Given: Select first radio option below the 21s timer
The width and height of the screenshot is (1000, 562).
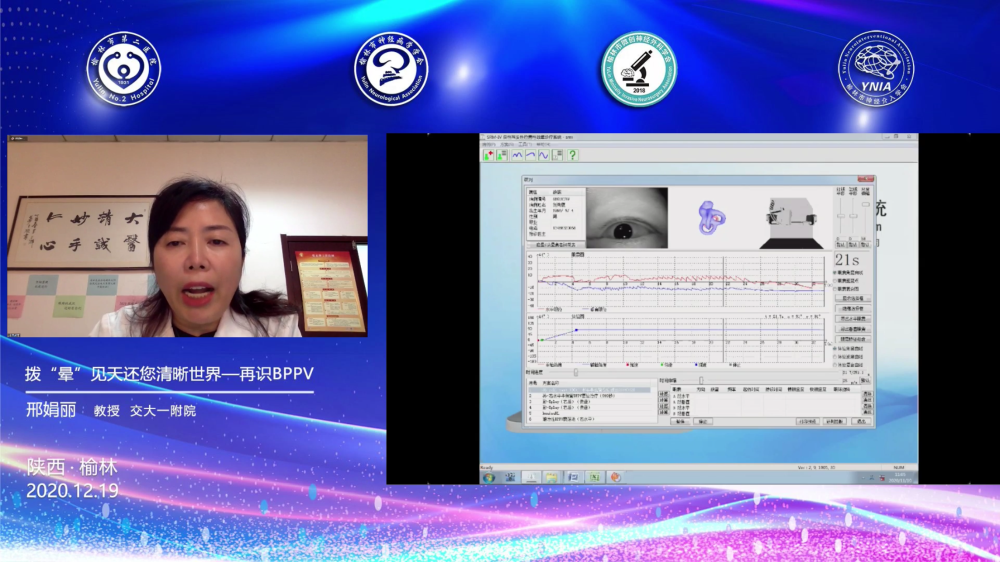Looking at the screenshot, I should pyautogui.click(x=836, y=272).
